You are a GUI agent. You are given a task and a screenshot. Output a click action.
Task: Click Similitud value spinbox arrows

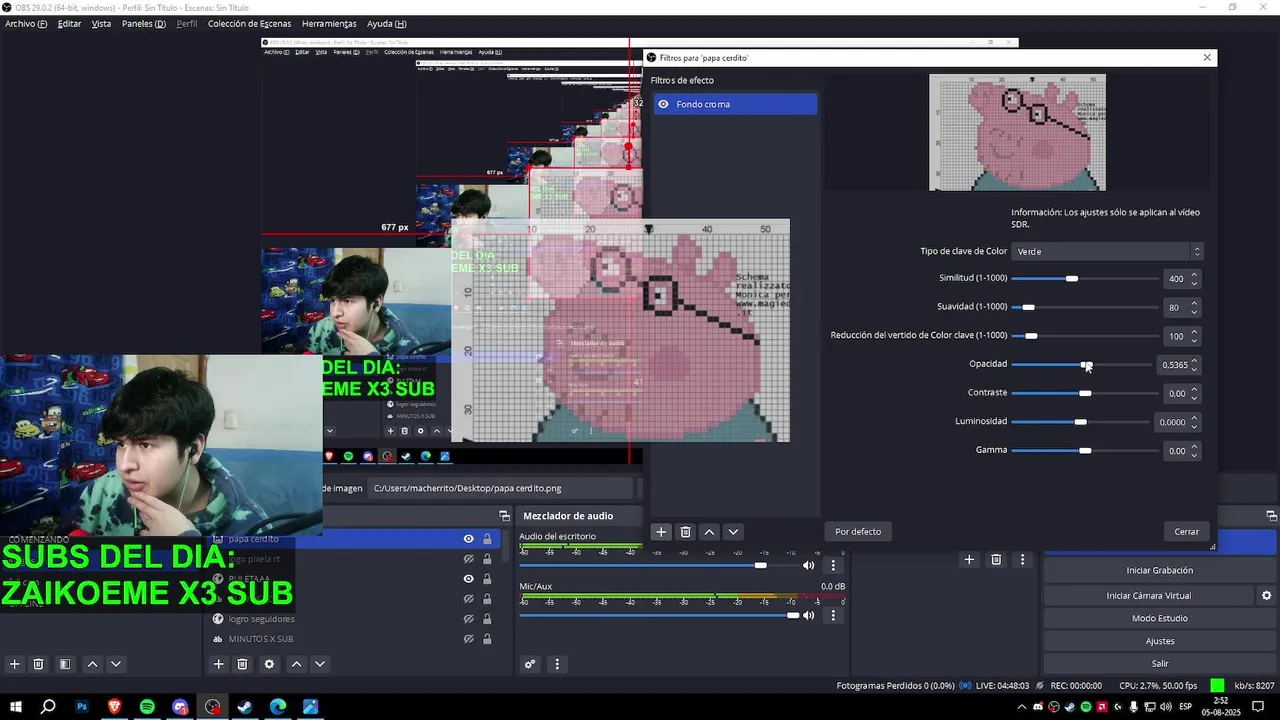(x=1194, y=279)
